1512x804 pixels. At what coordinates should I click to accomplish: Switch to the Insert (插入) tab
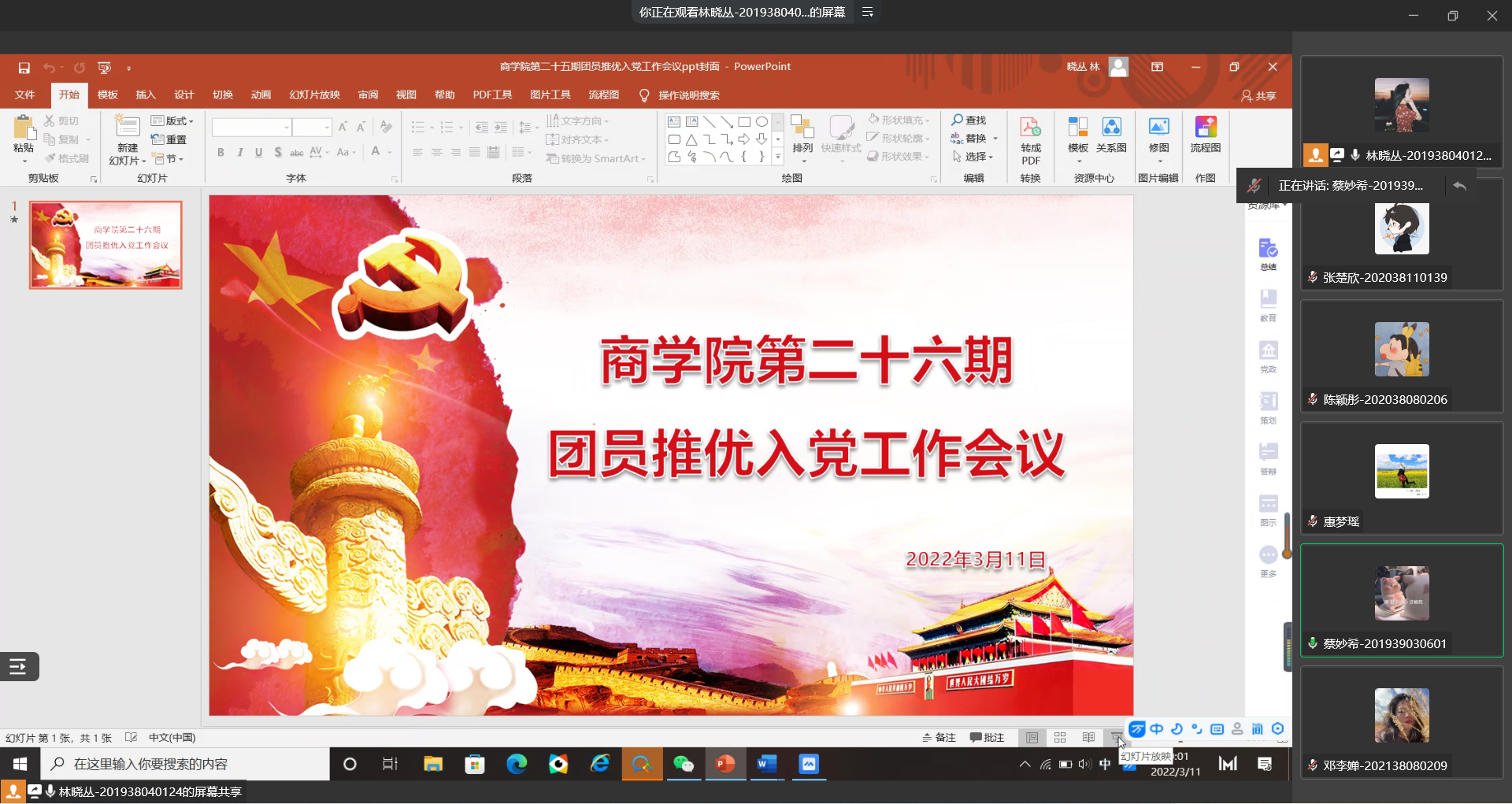coord(146,94)
